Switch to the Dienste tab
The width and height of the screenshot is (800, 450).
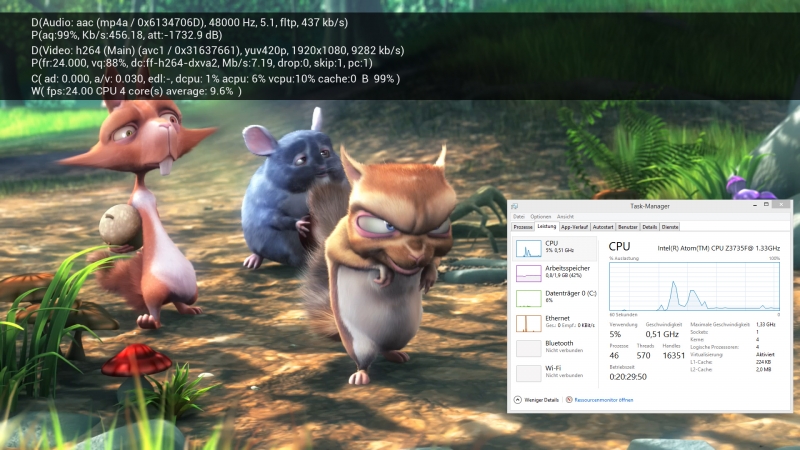click(x=670, y=227)
